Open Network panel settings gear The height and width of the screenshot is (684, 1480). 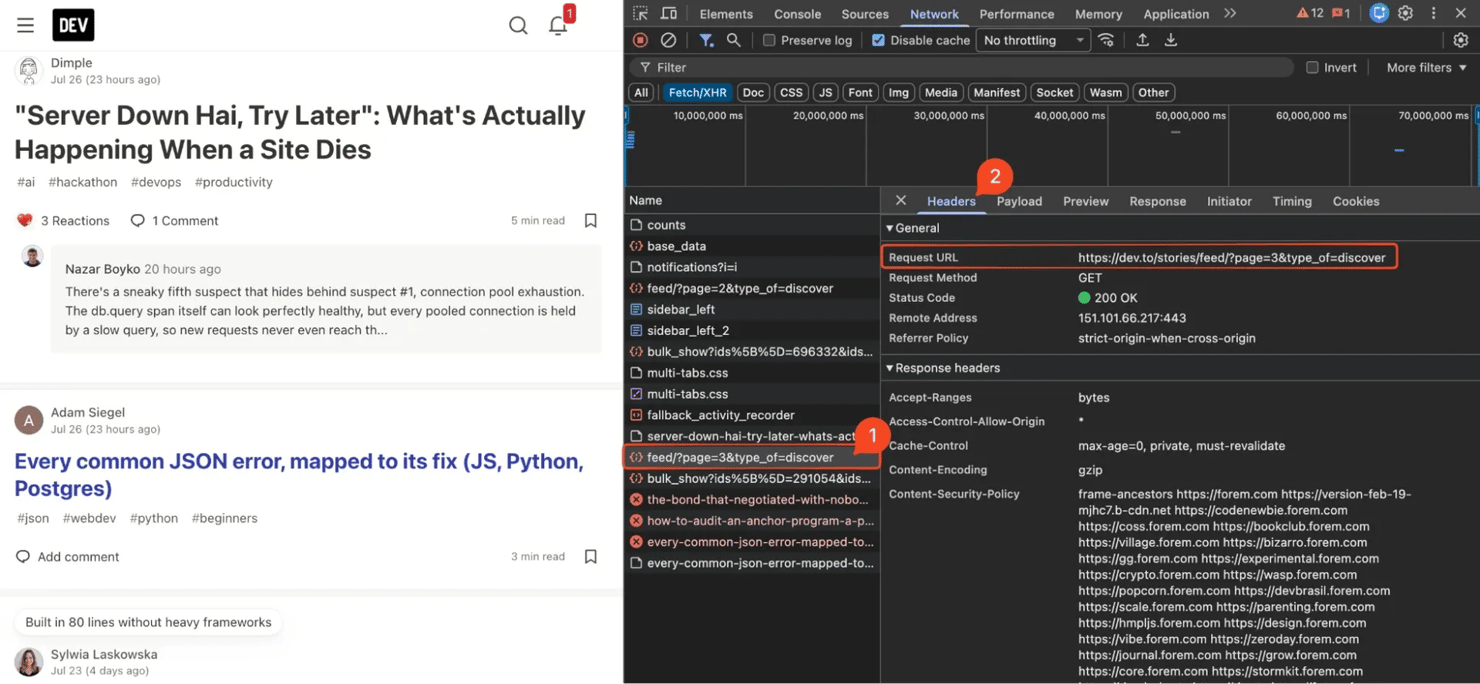[x=1461, y=40]
